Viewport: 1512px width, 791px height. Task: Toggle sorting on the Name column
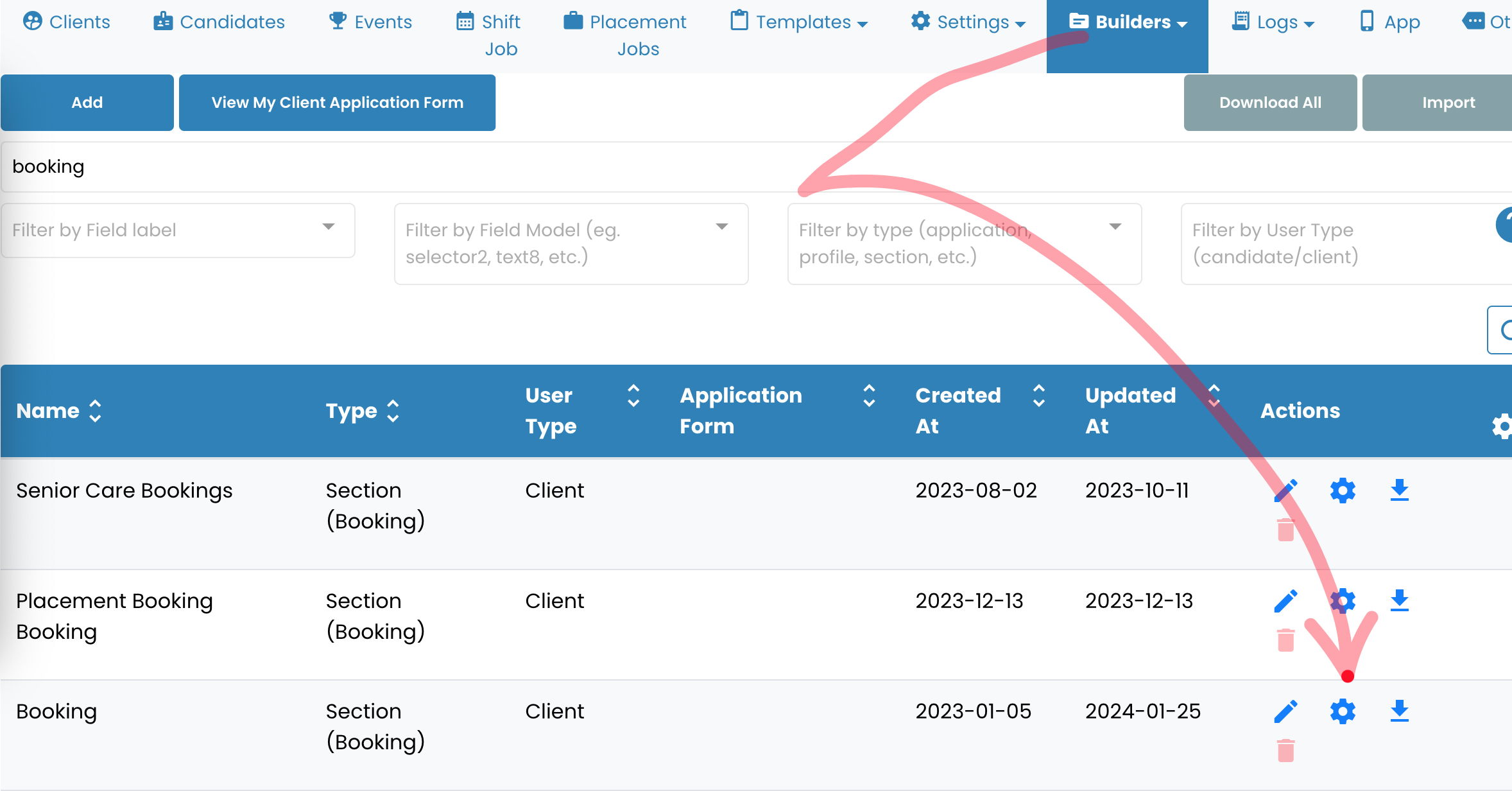(x=95, y=410)
